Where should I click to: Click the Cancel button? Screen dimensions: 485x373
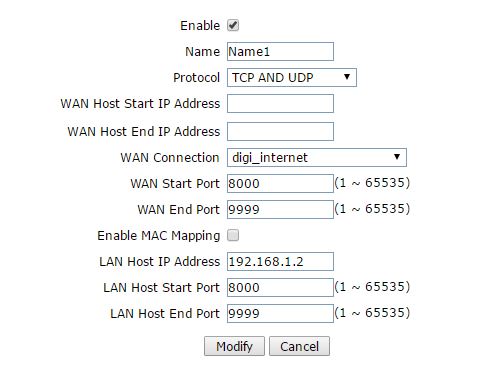pyautogui.click(x=299, y=346)
